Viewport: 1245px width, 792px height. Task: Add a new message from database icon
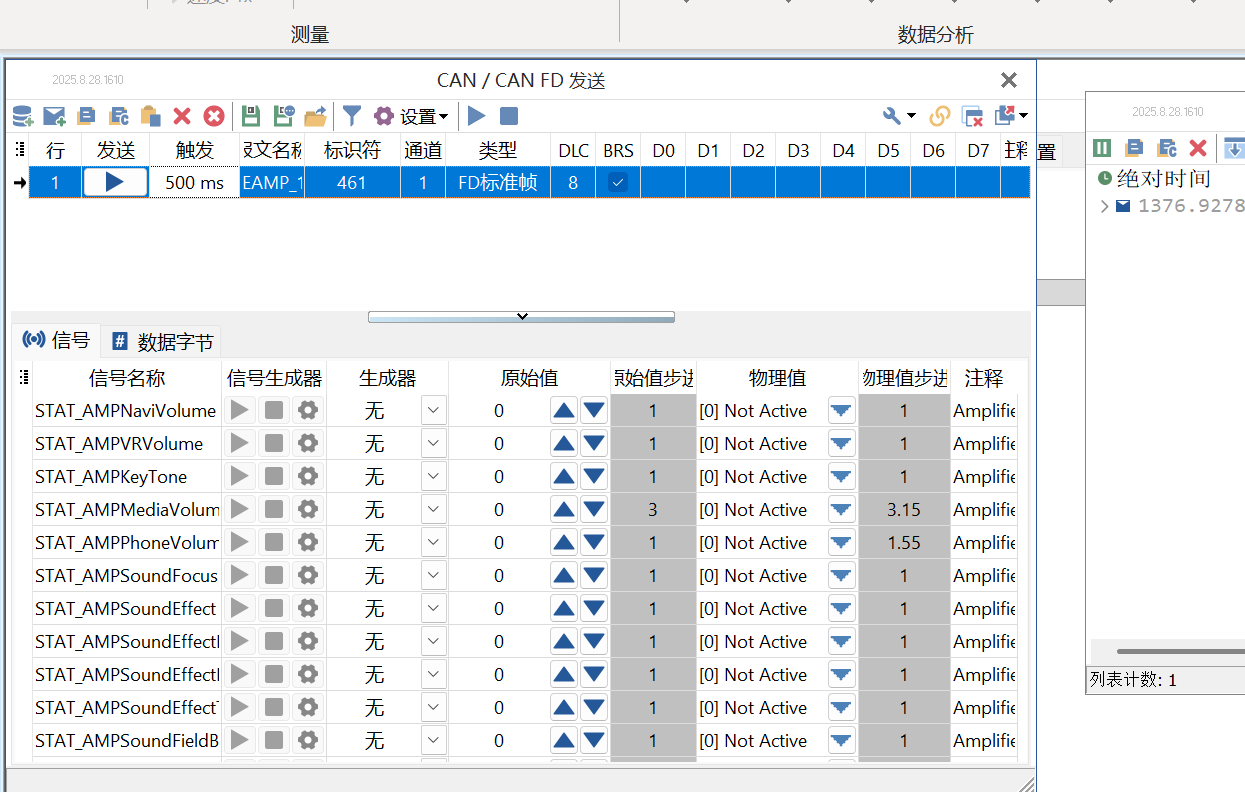pyautogui.click(x=22, y=116)
